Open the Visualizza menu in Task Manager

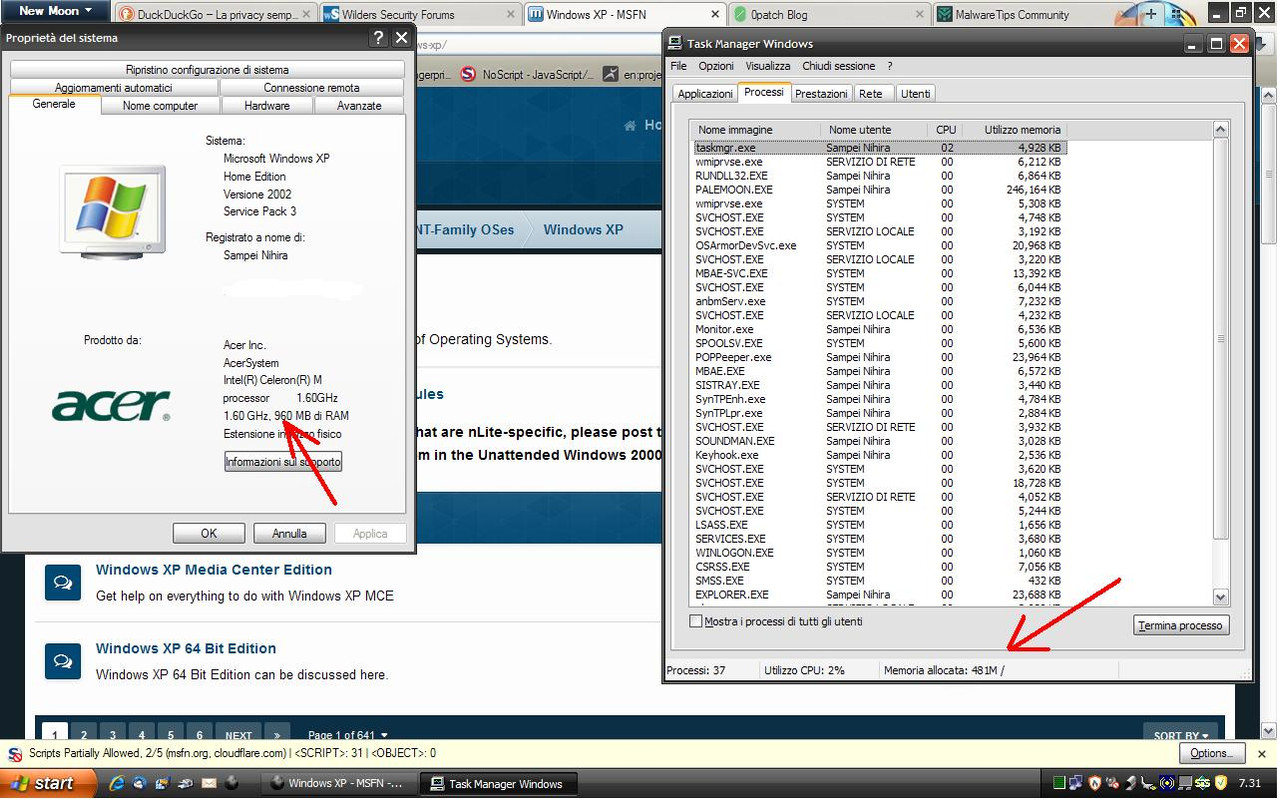pyautogui.click(x=768, y=66)
